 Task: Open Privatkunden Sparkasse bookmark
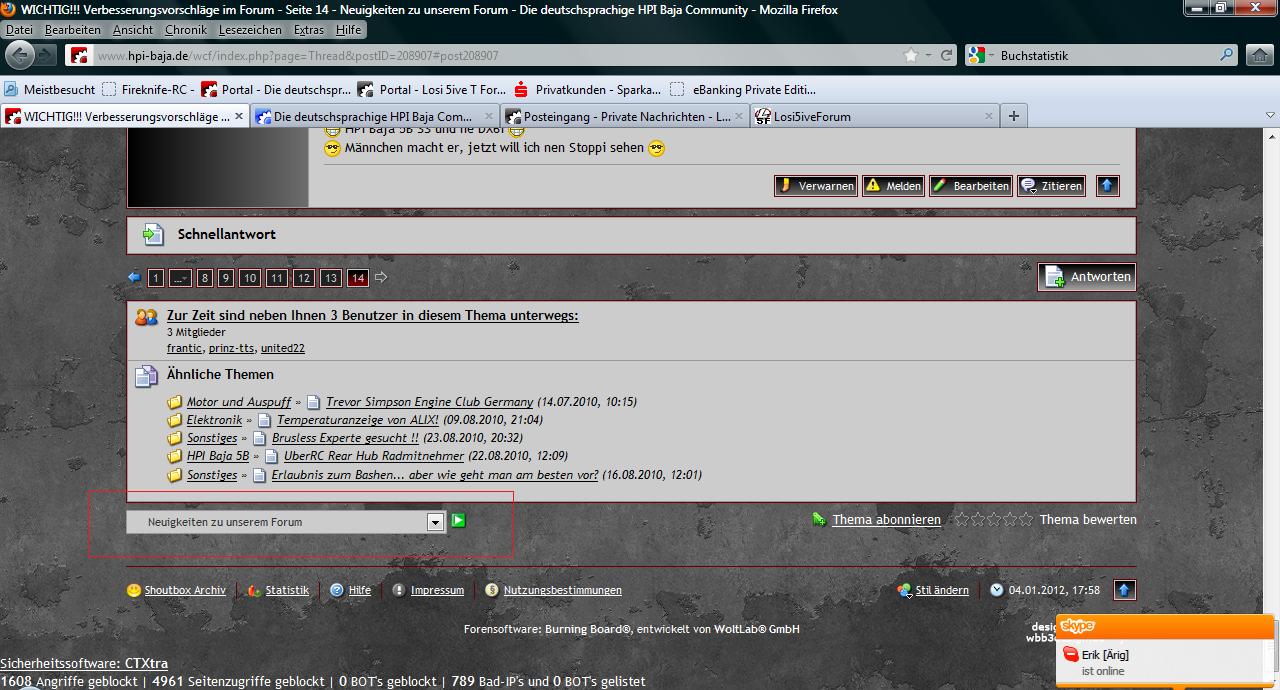click(588, 89)
